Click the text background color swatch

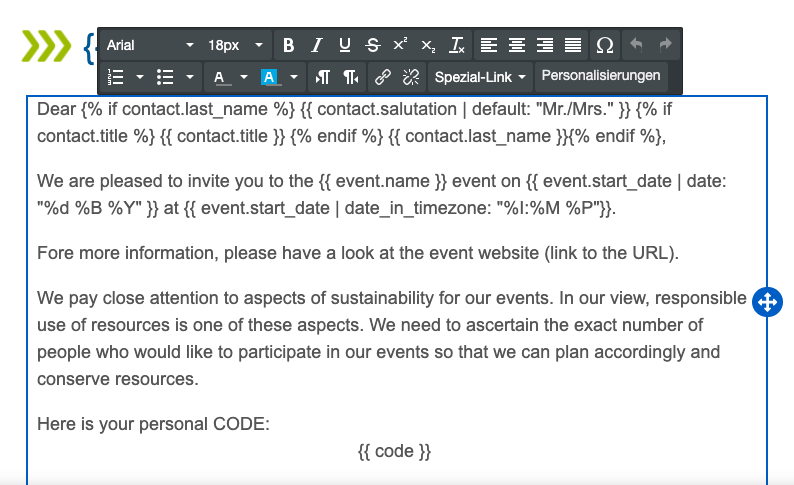[269, 77]
